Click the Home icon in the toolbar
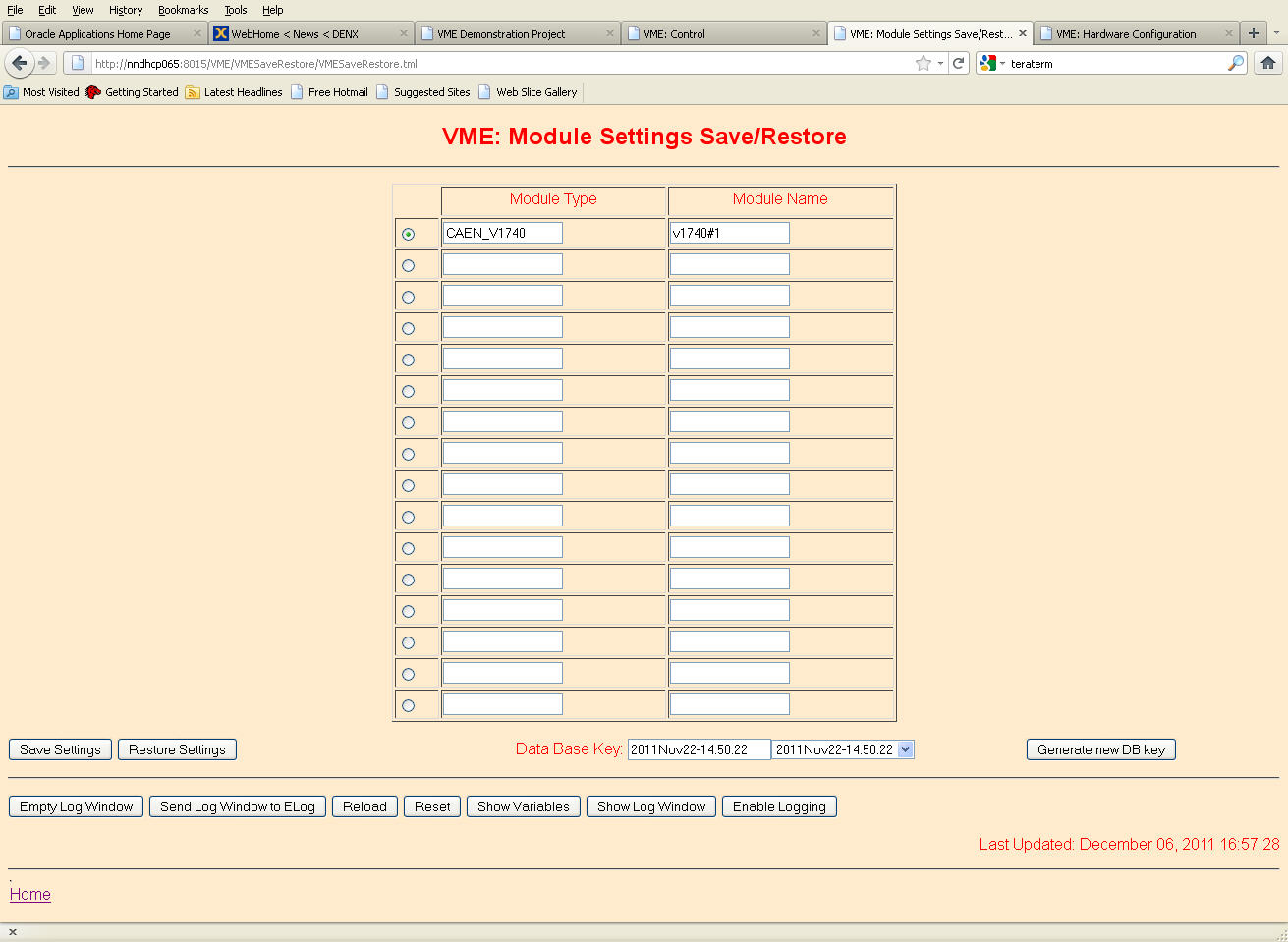 (1268, 63)
